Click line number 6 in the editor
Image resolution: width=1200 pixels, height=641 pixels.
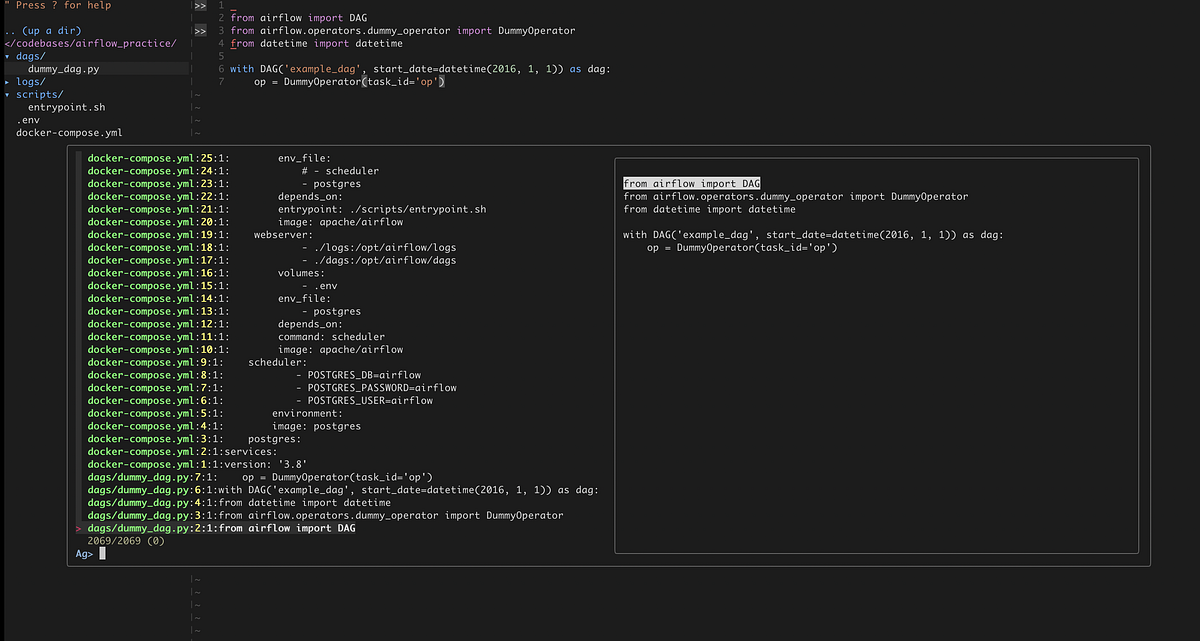221,68
